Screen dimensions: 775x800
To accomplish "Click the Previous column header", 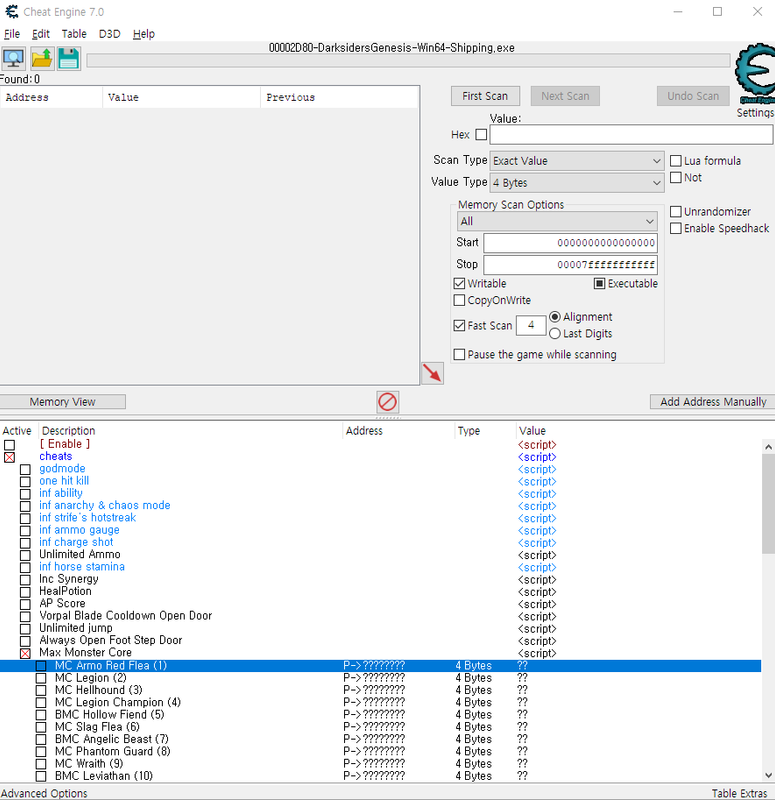I will pyautogui.click(x=339, y=97).
